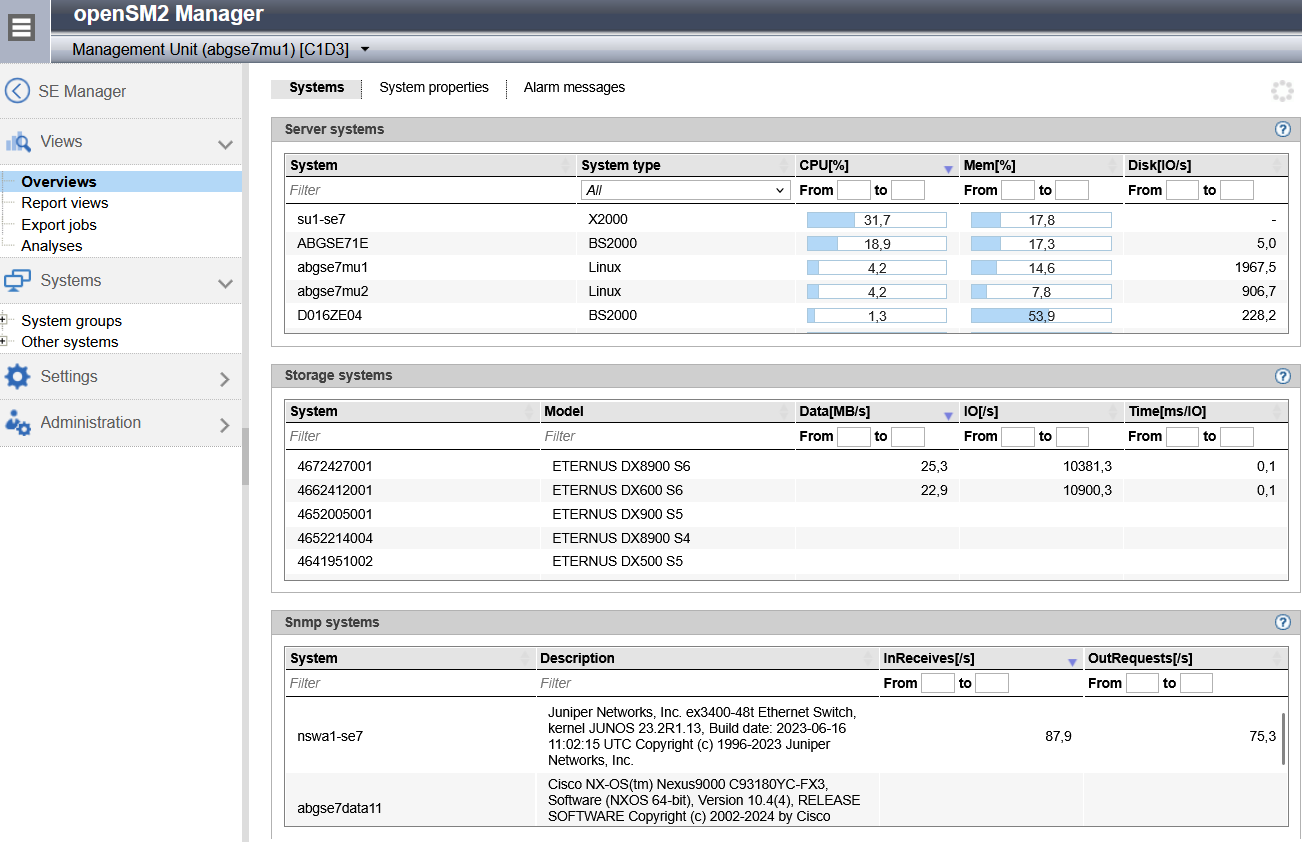Screen dimensions: 1302x842
Task: Click the Settings gear icon in sidebar
Action: tap(17, 377)
